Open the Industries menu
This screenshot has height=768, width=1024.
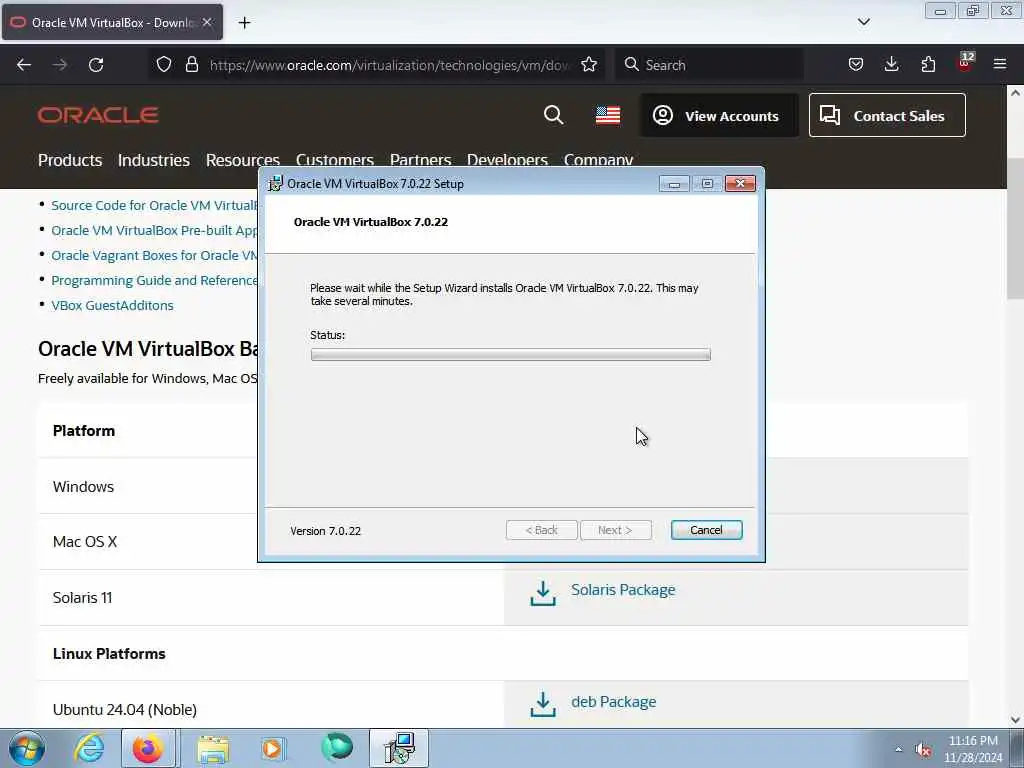153,160
